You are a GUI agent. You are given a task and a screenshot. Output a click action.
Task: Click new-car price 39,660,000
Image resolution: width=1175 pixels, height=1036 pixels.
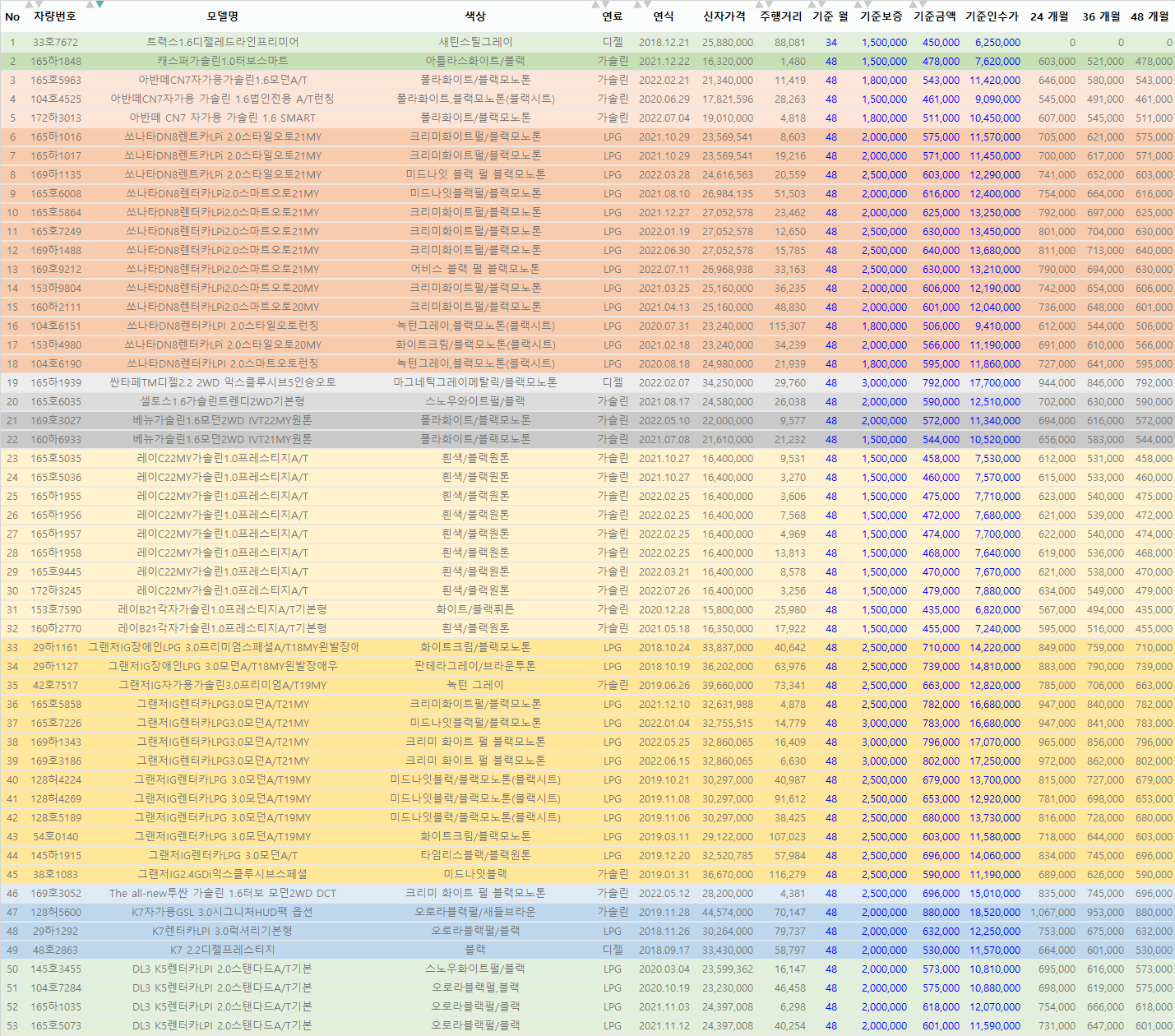[728, 685]
